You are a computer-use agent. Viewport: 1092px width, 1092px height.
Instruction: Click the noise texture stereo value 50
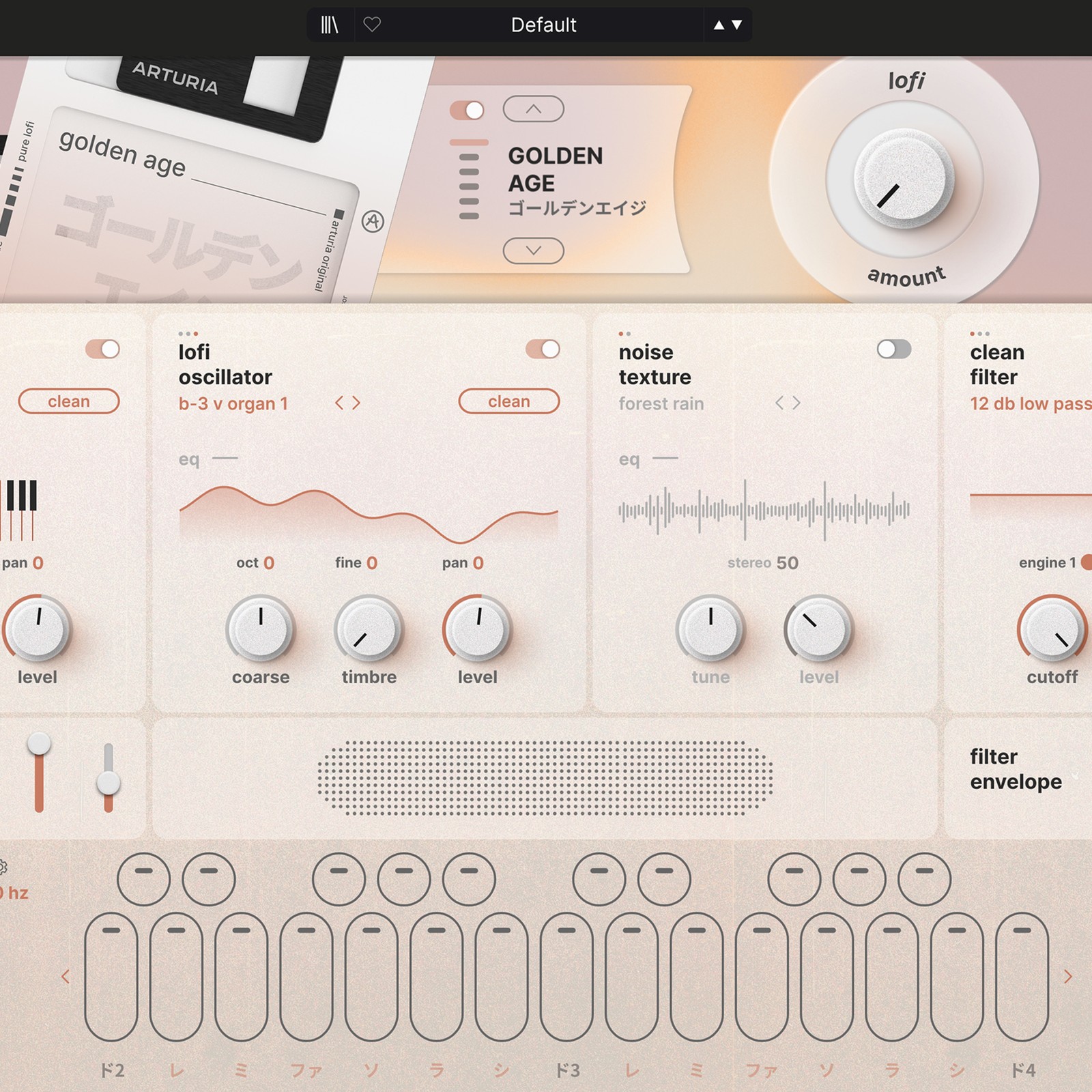[787, 563]
